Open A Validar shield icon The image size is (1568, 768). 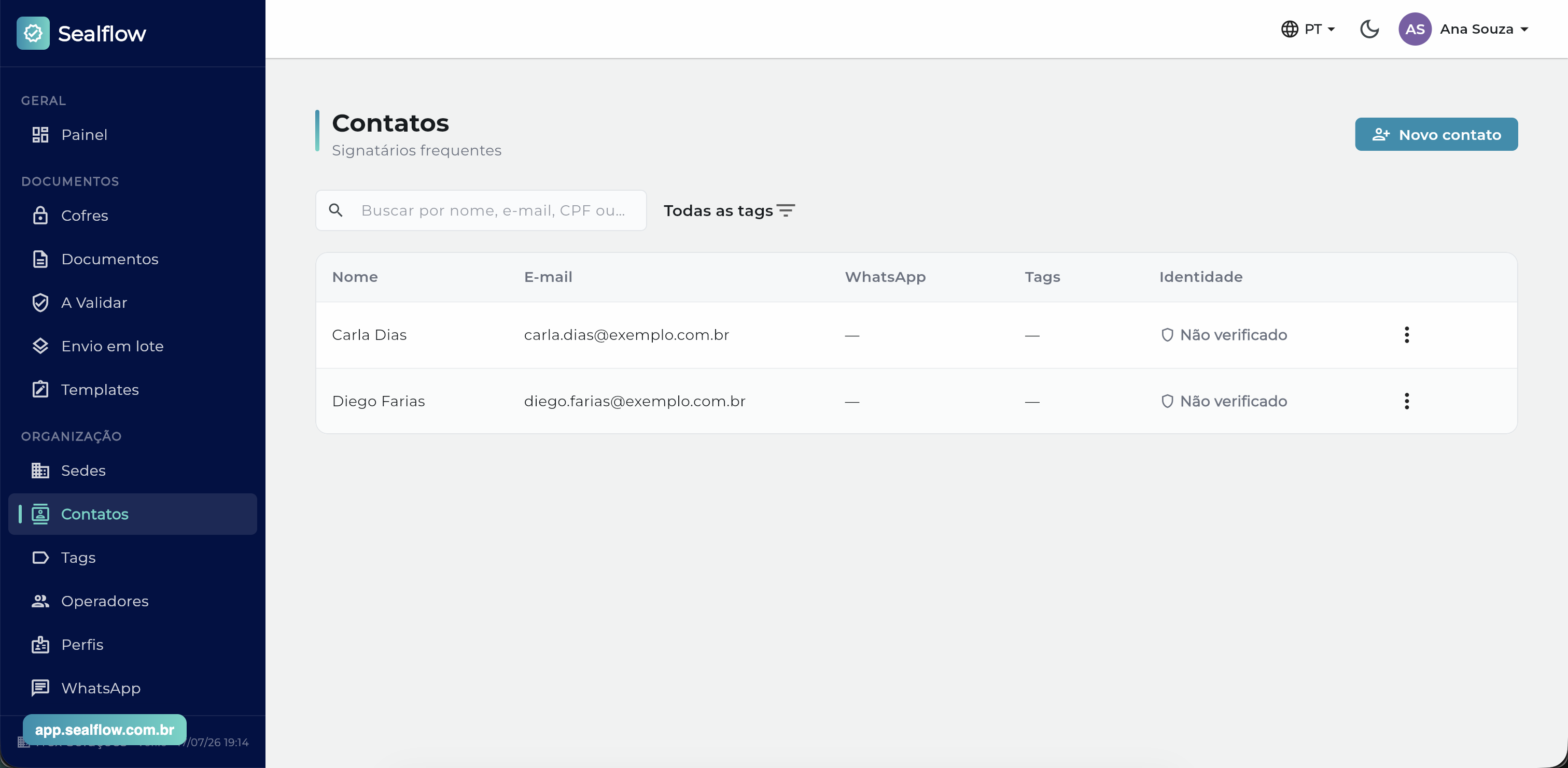(x=40, y=303)
